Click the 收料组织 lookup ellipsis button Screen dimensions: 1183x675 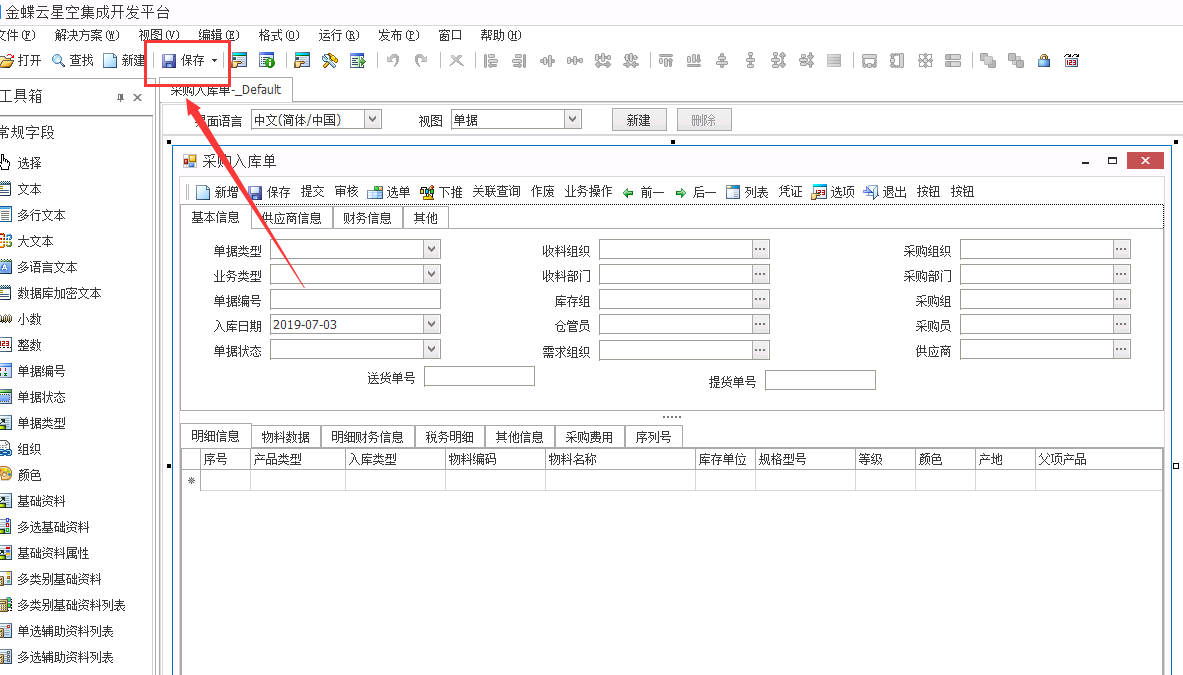point(760,249)
